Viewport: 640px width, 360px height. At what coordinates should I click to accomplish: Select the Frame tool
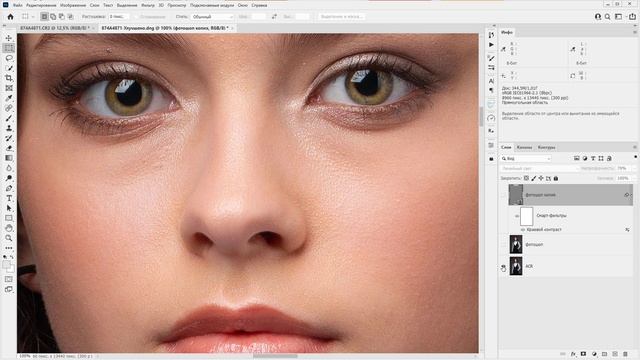pos(9,88)
